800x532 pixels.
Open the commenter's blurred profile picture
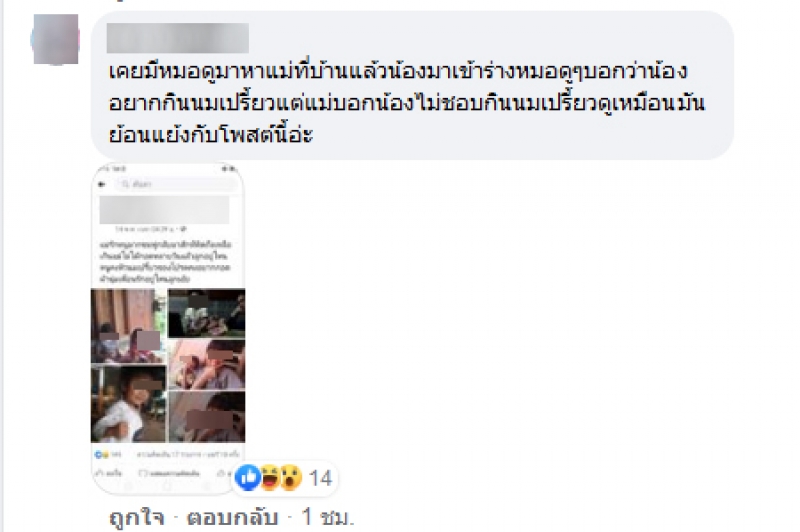(x=56, y=40)
